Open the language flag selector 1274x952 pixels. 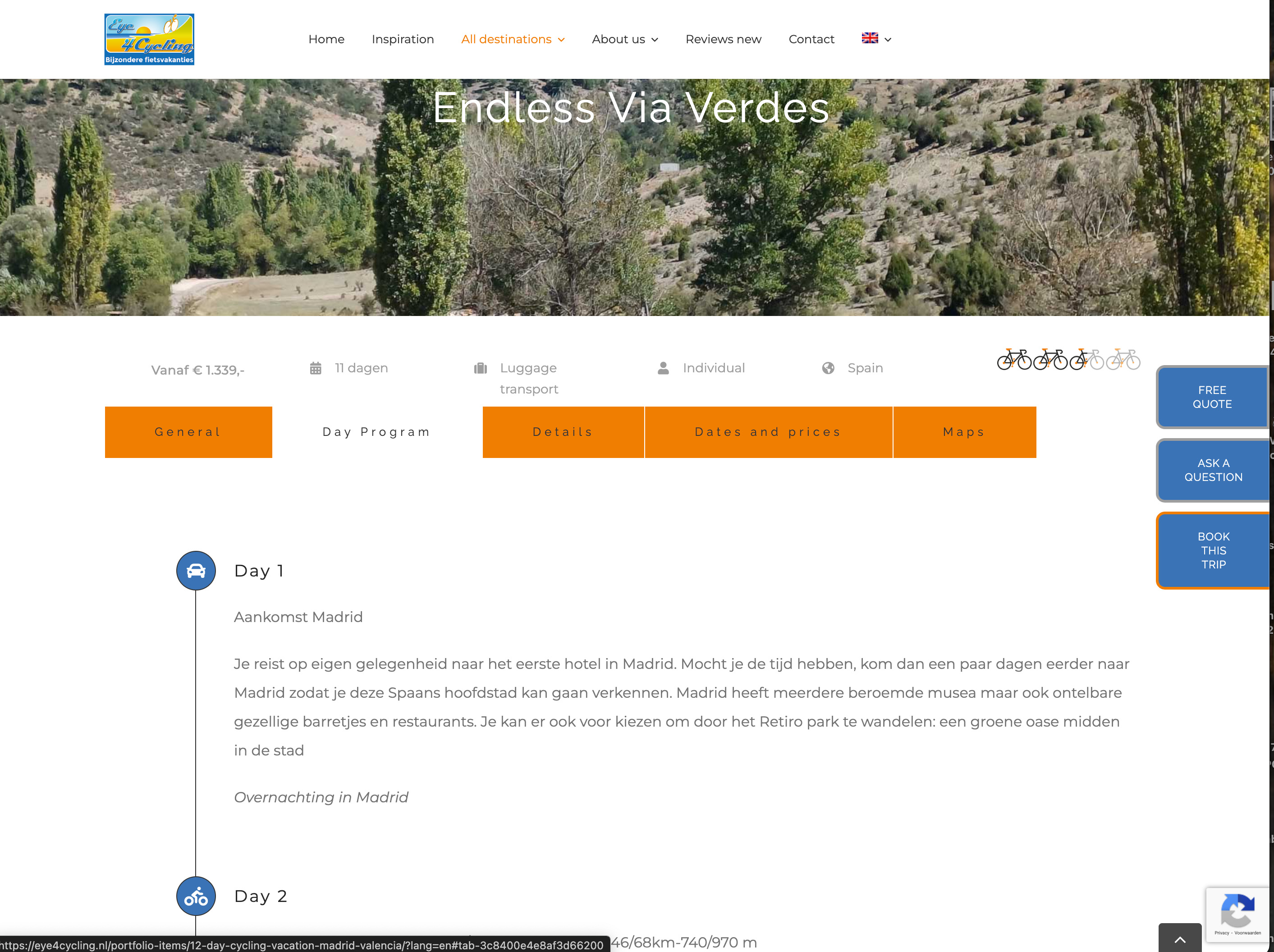click(876, 39)
